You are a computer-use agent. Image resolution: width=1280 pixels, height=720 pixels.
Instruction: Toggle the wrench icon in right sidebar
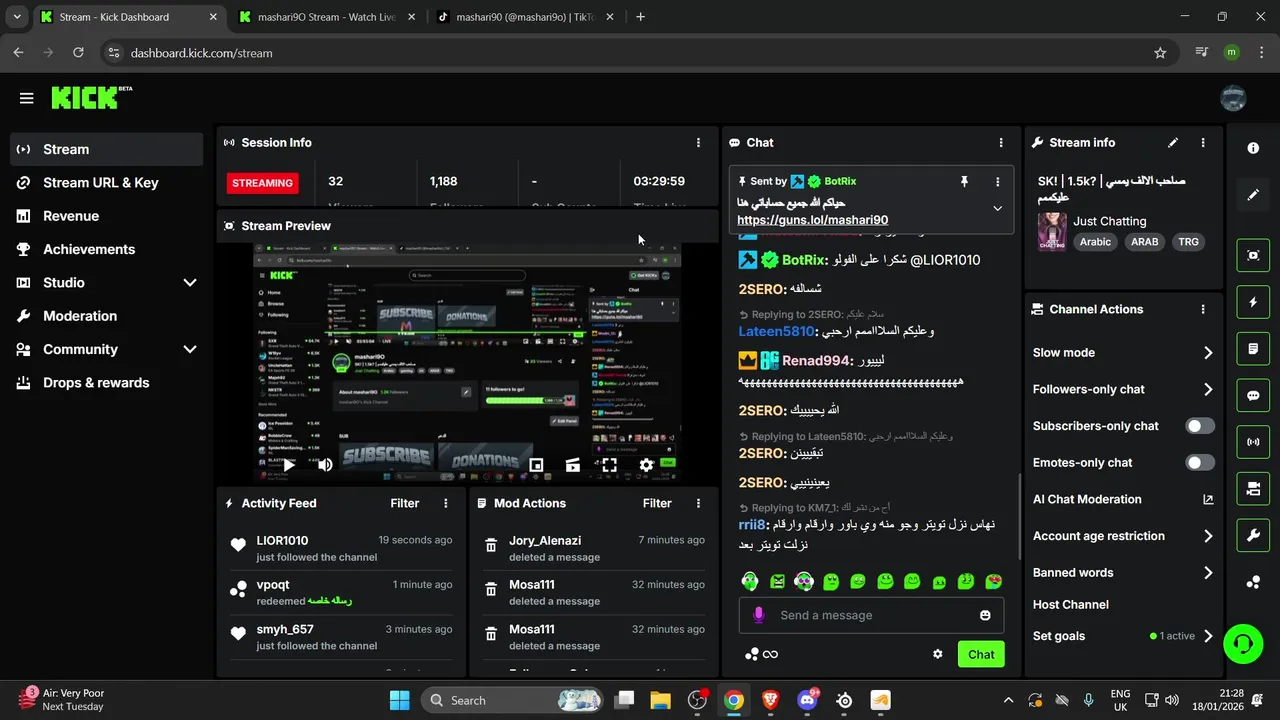click(x=1253, y=536)
